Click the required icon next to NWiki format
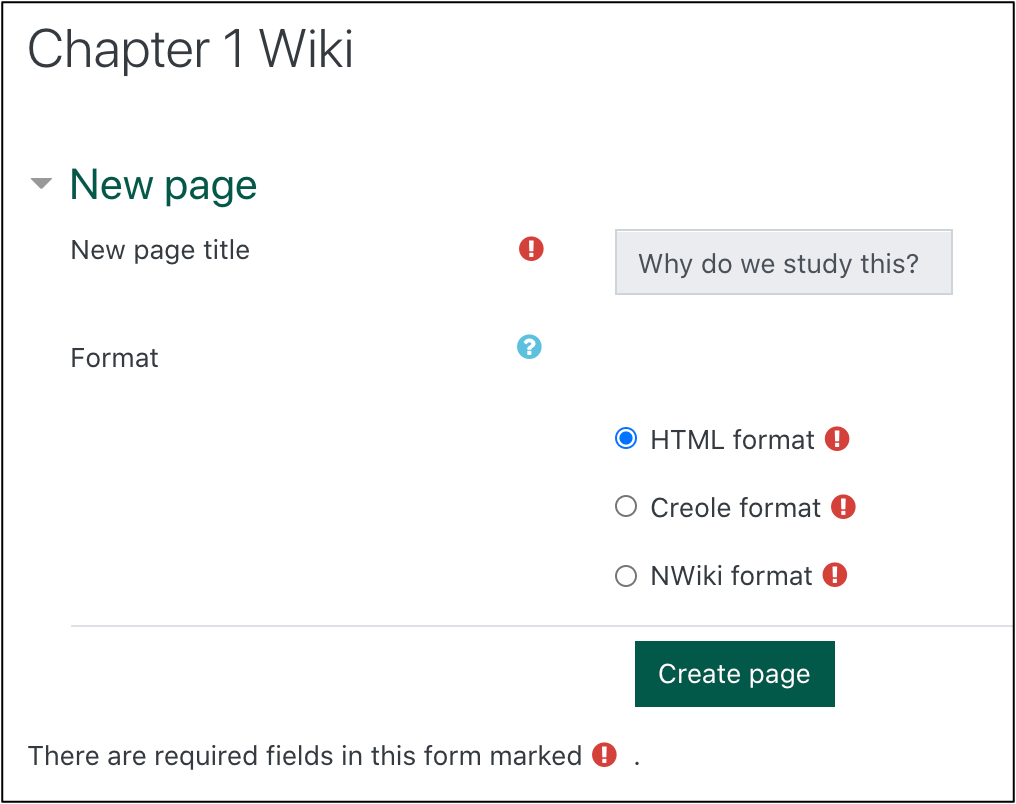The height and width of the screenshot is (804, 1016). point(835,575)
